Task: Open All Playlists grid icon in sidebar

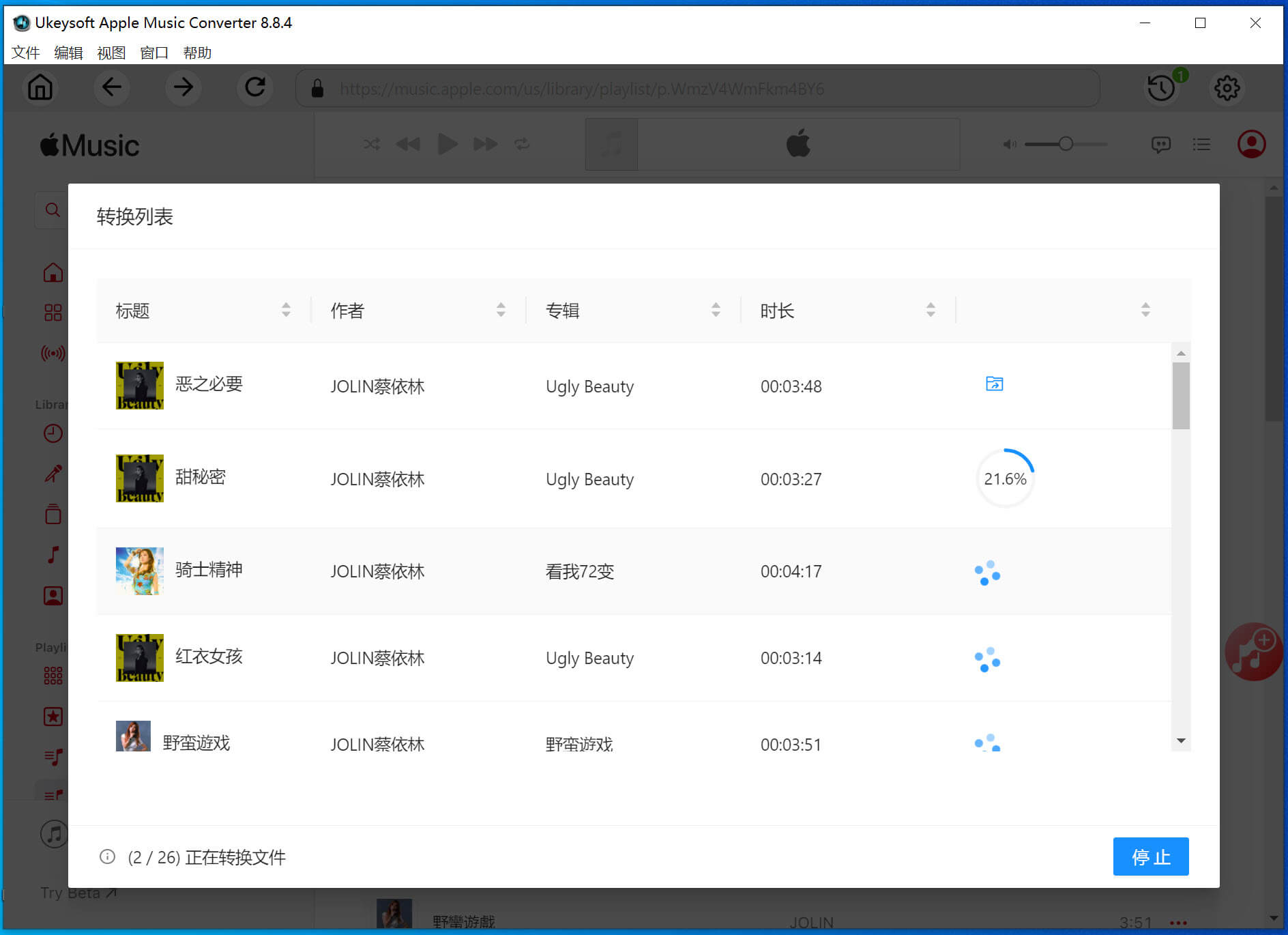Action: coord(53,676)
